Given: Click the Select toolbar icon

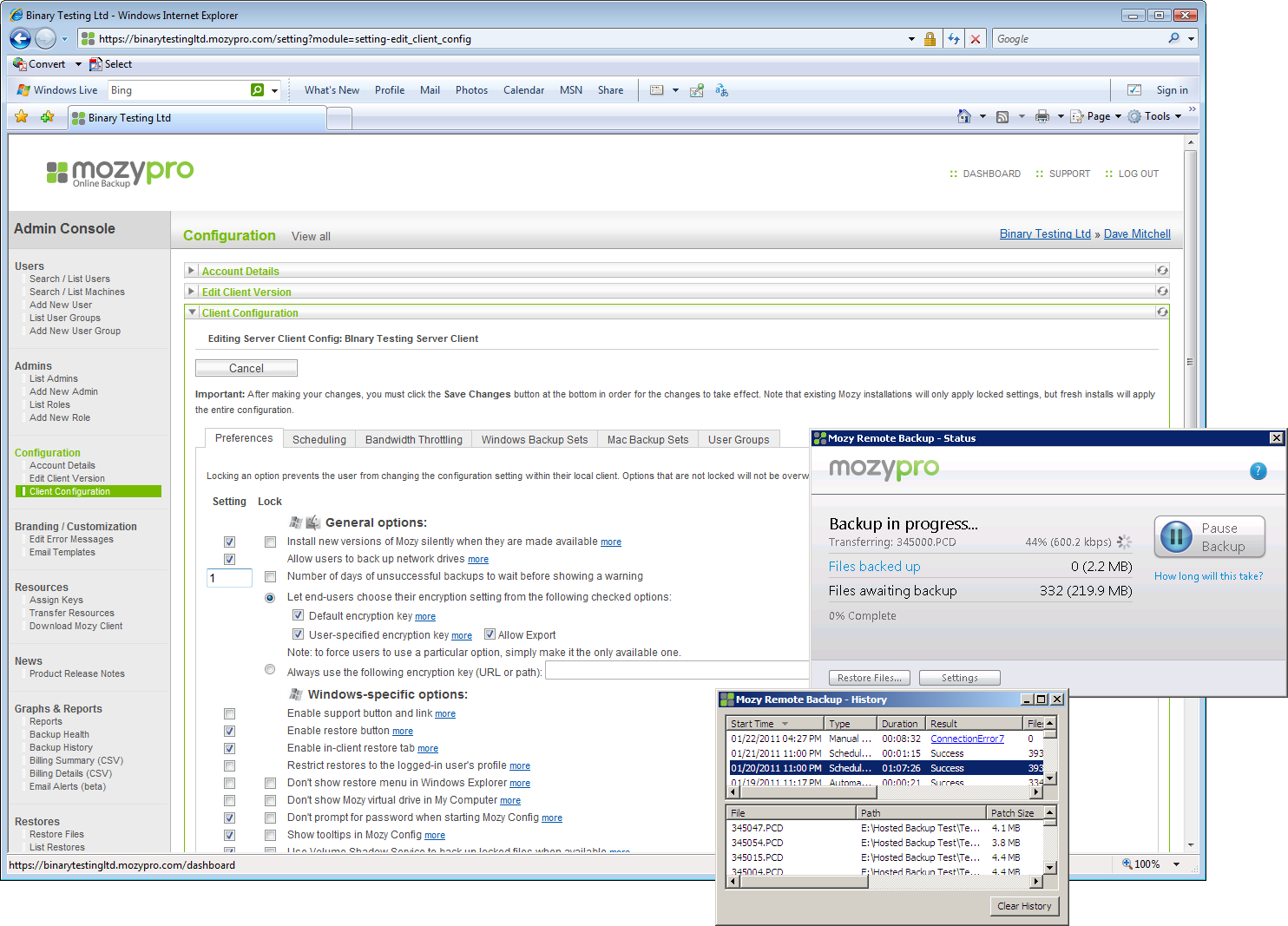Looking at the screenshot, I should (x=110, y=64).
